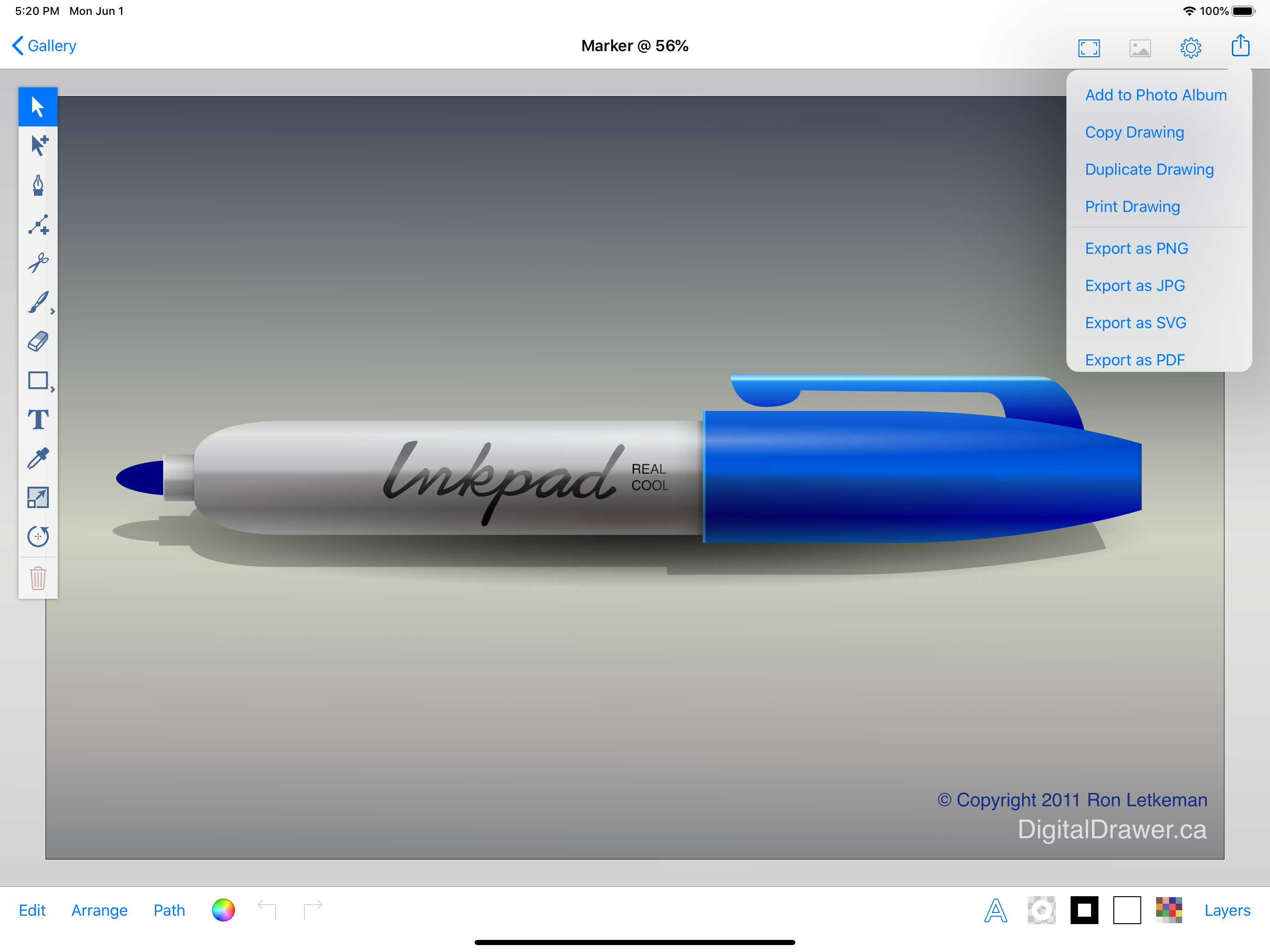Click the fit-to-screen frame icon
1270x952 pixels.
(1089, 48)
